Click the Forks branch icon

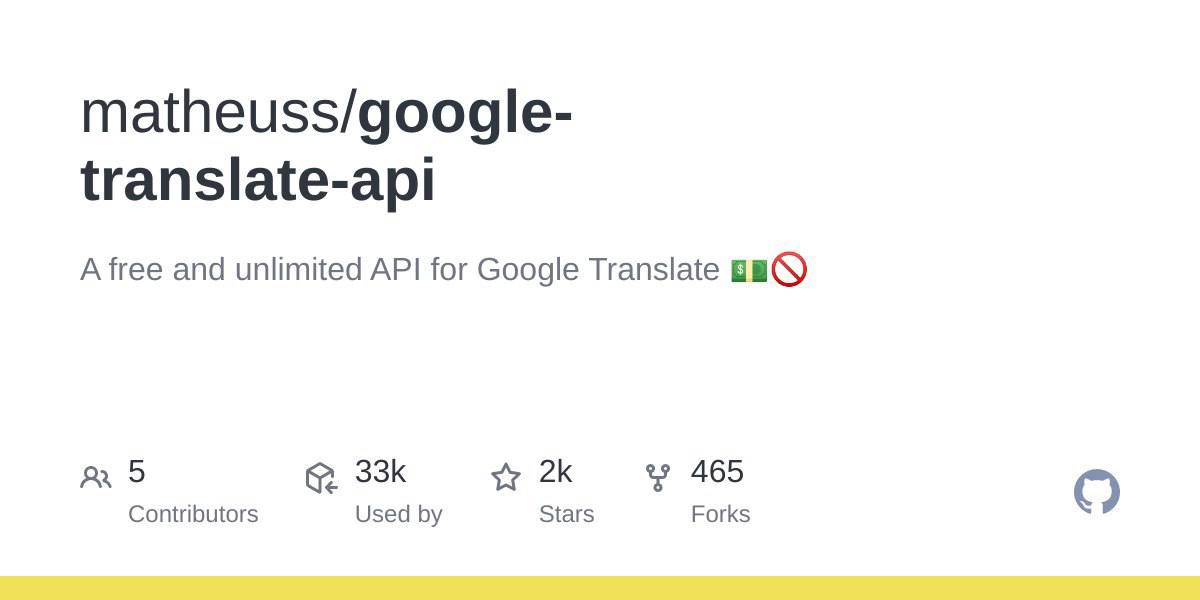(x=657, y=478)
